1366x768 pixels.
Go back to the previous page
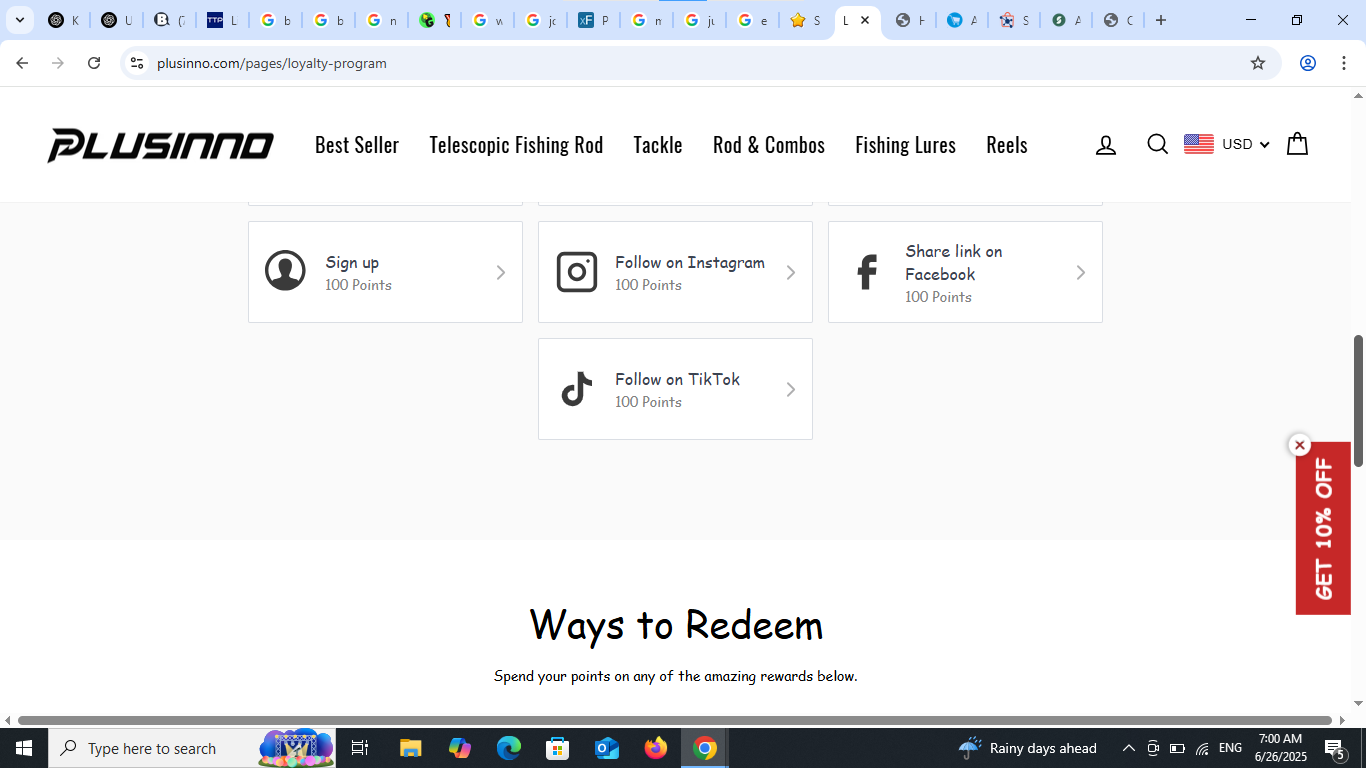click(22, 63)
